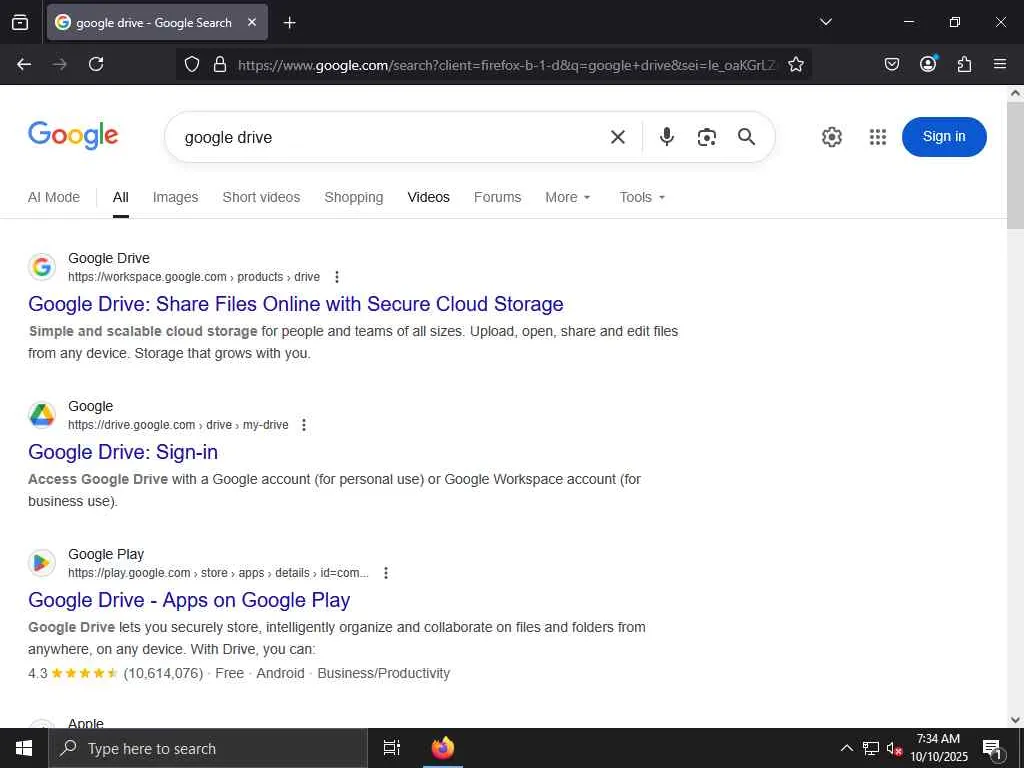Go back to the previous page
1024x768 pixels.
coord(24,64)
